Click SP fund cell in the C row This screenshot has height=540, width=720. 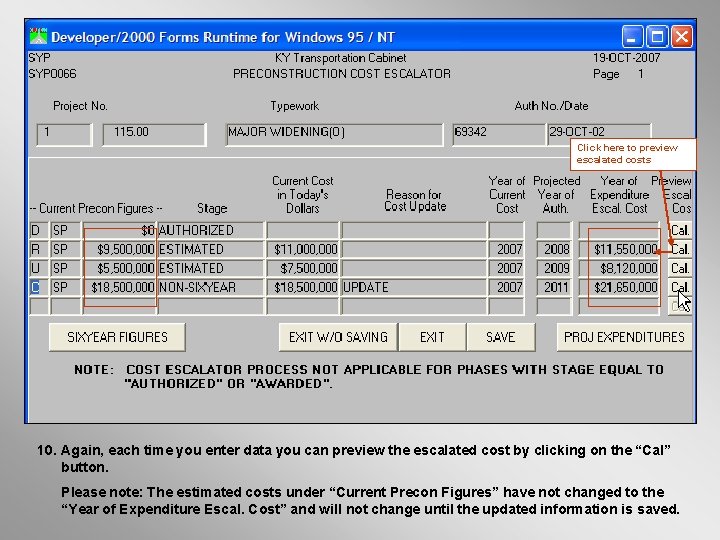[66, 287]
